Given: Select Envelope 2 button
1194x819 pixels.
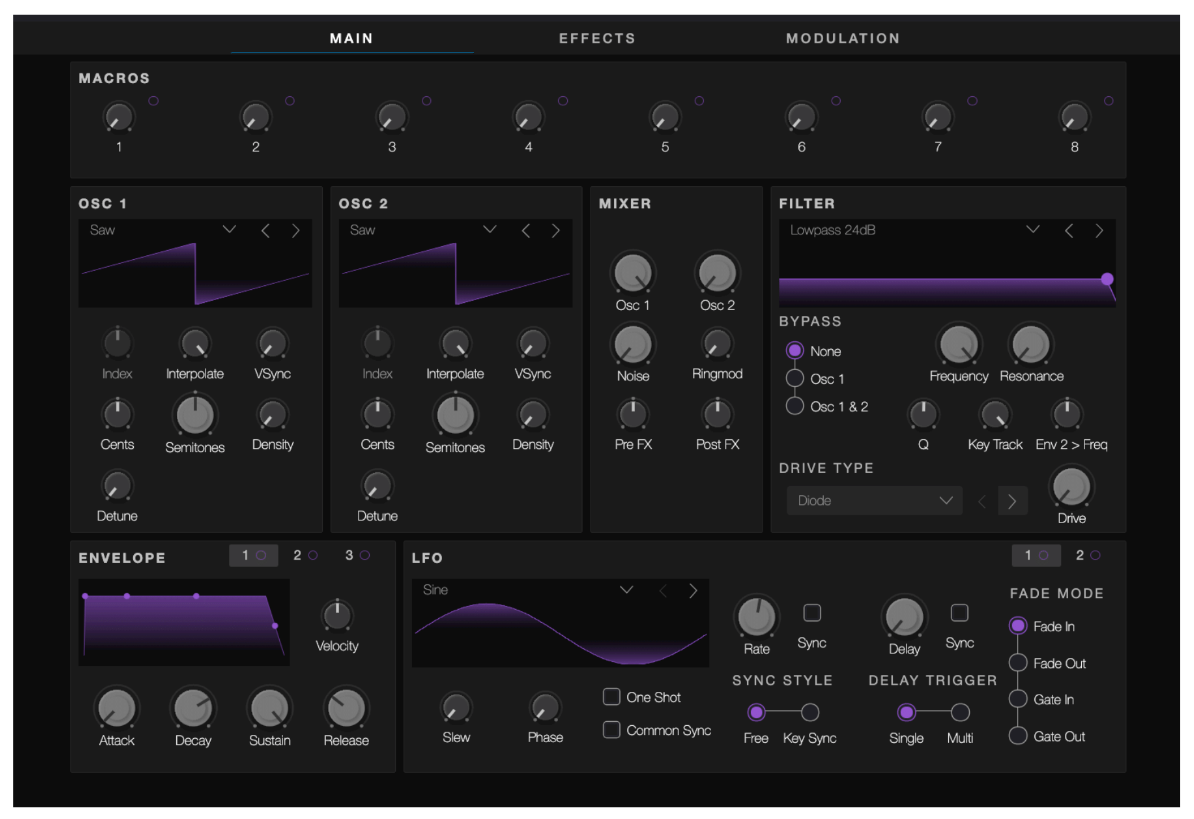Looking at the screenshot, I should tap(304, 555).
